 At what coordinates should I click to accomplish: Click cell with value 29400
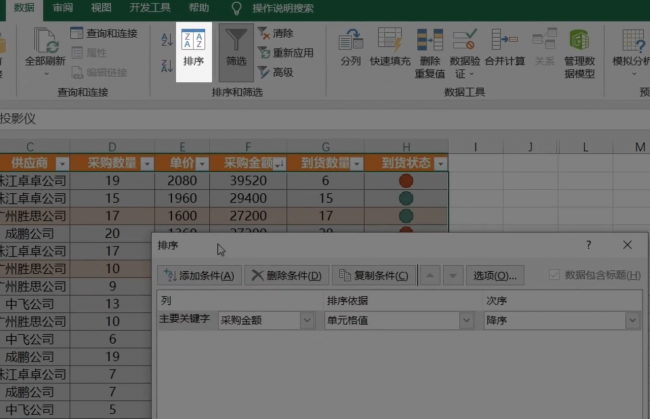tap(248, 199)
